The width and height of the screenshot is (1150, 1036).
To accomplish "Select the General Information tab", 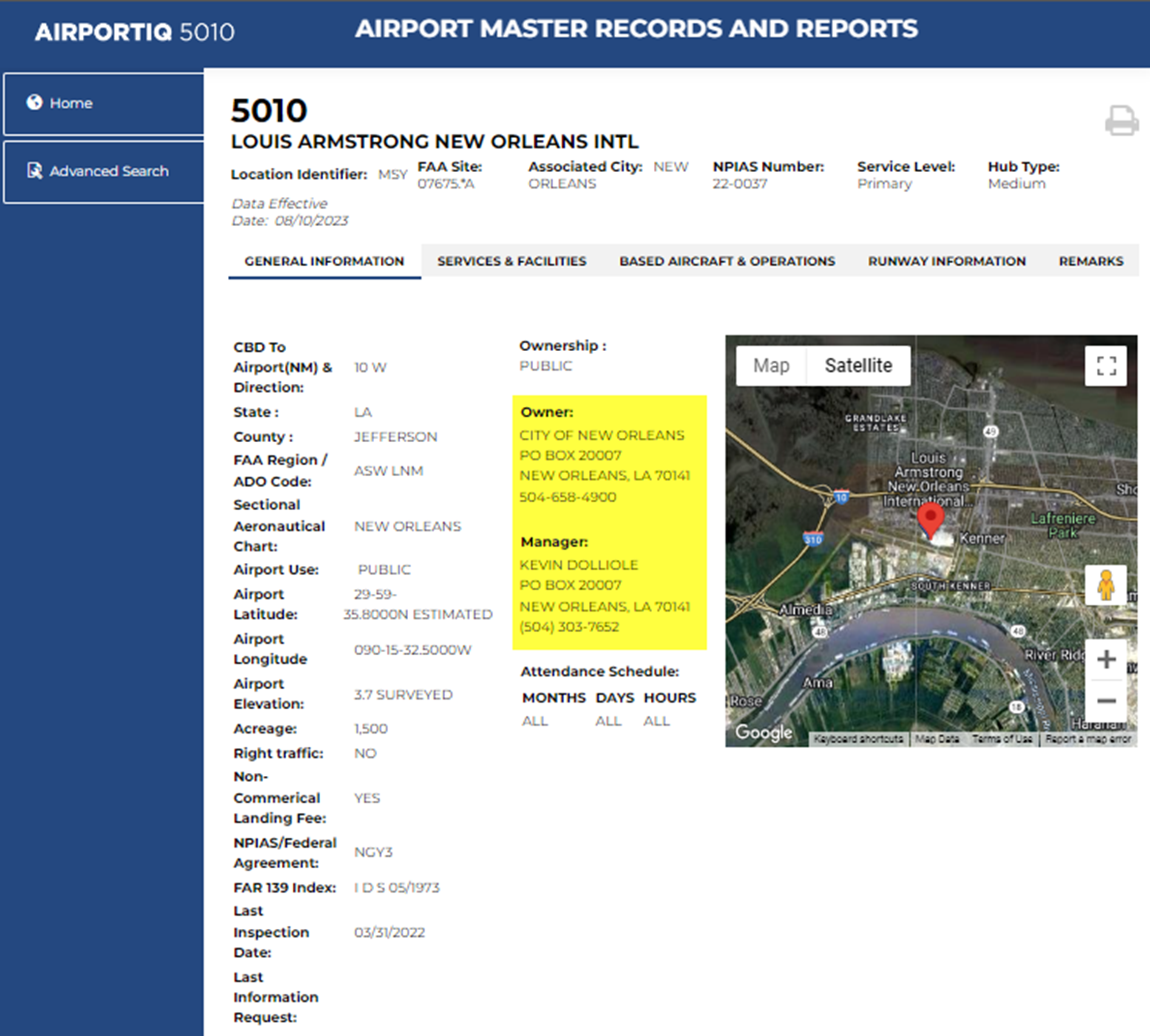I will click(324, 261).
